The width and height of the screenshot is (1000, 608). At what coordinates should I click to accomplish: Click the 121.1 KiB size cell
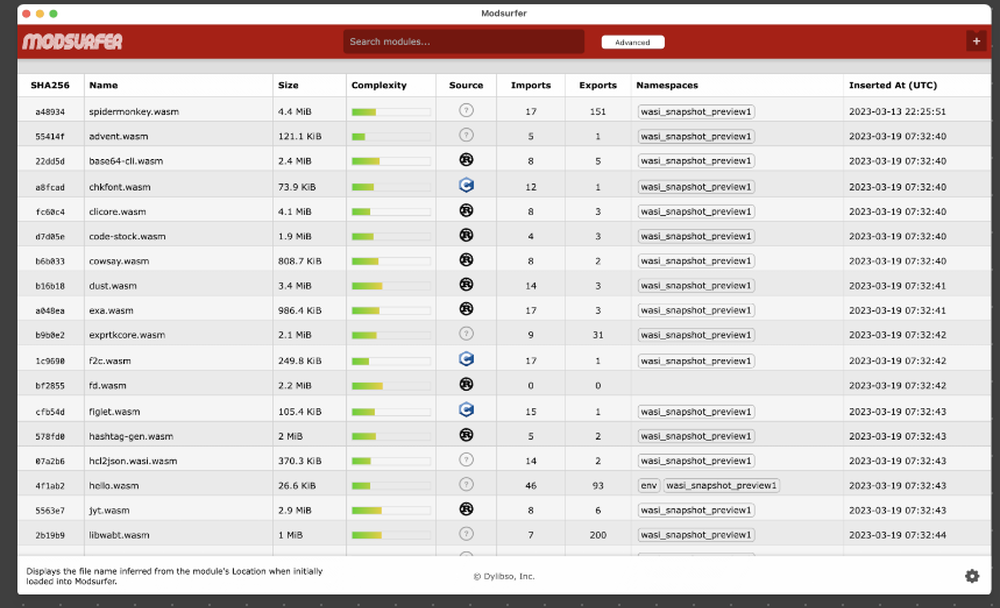click(x=300, y=136)
